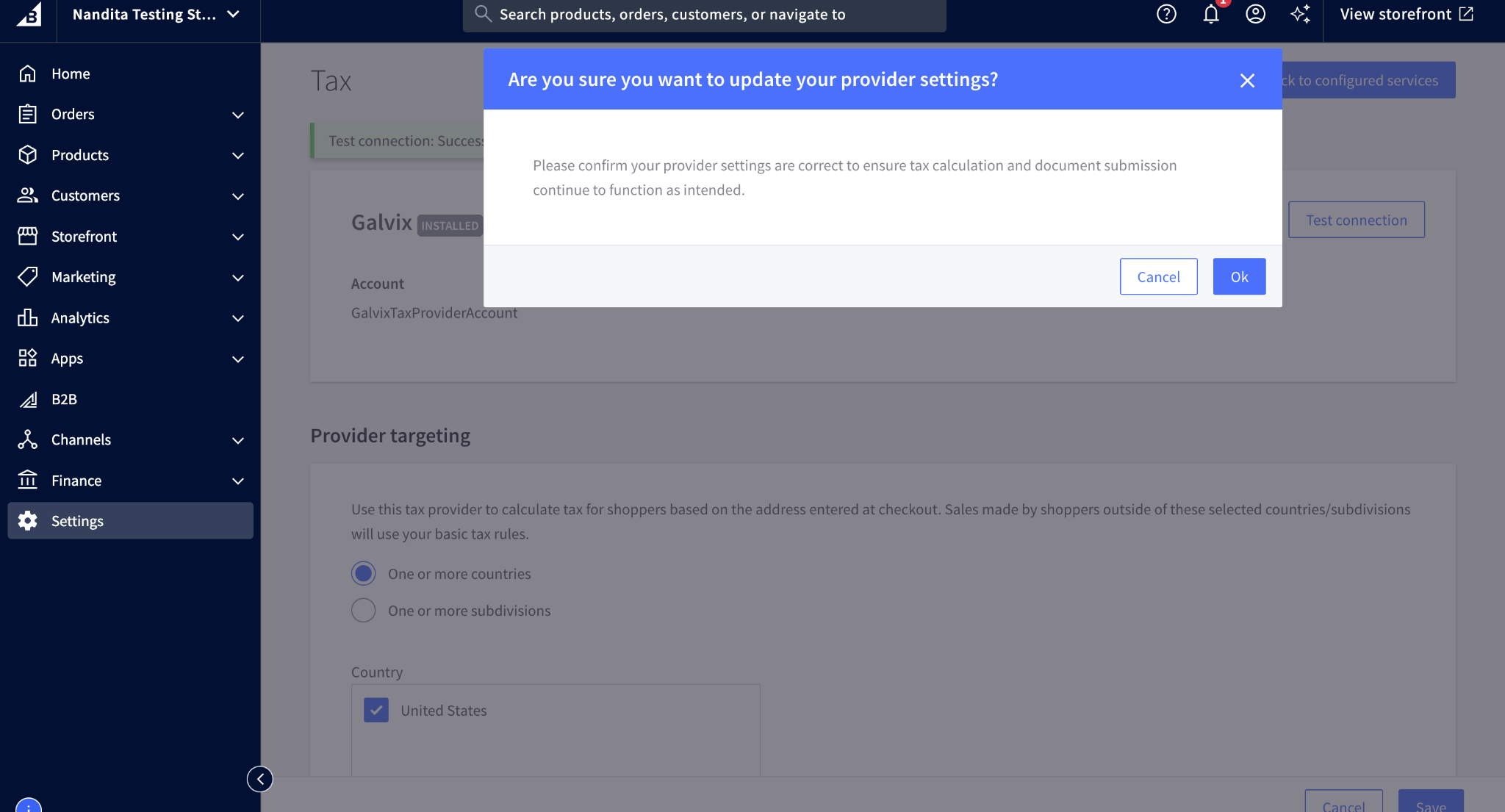
Task: Close the provider settings dialog
Action: [x=1247, y=80]
